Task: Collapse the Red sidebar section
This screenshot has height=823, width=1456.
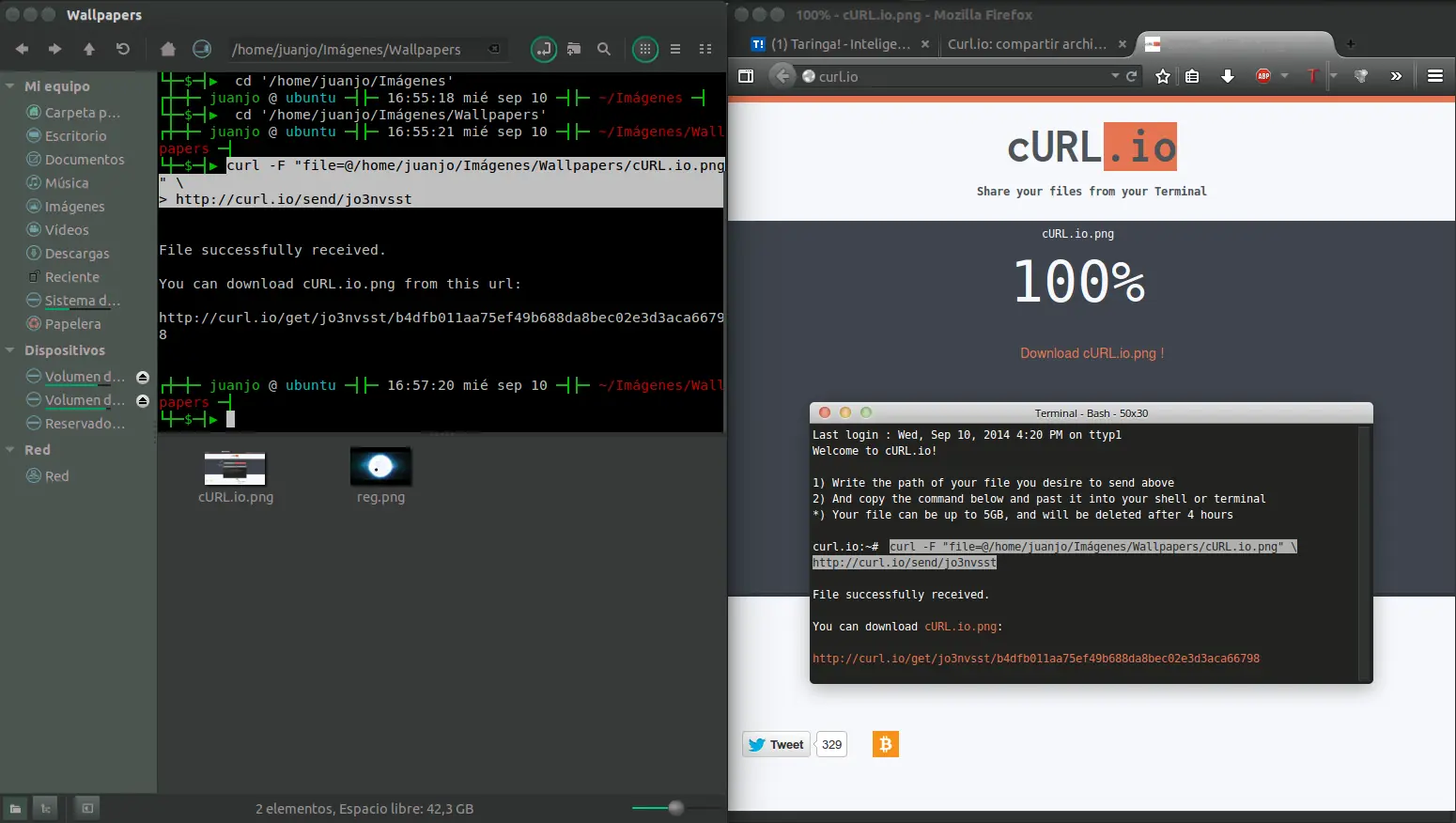Action: tap(10, 450)
